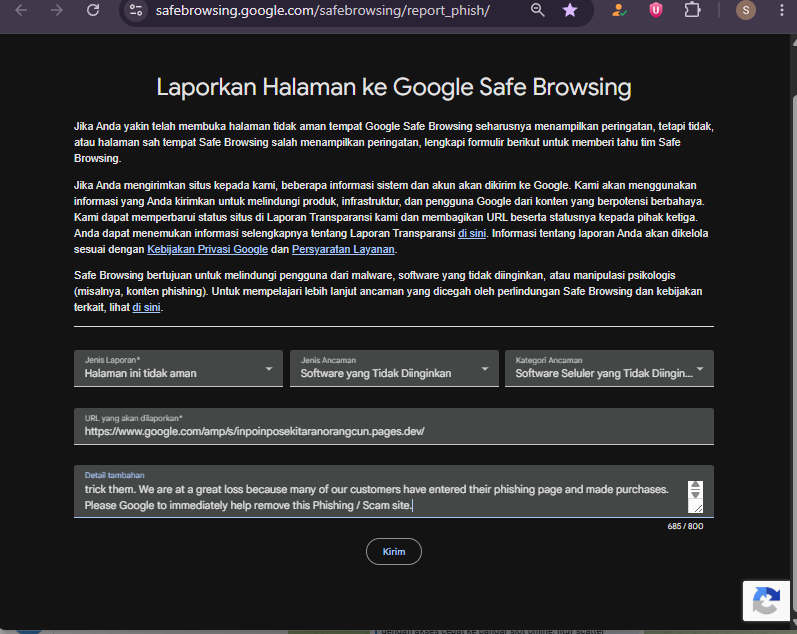Open the uBlock shield extension
797x634 pixels.
(x=656, y=10)
